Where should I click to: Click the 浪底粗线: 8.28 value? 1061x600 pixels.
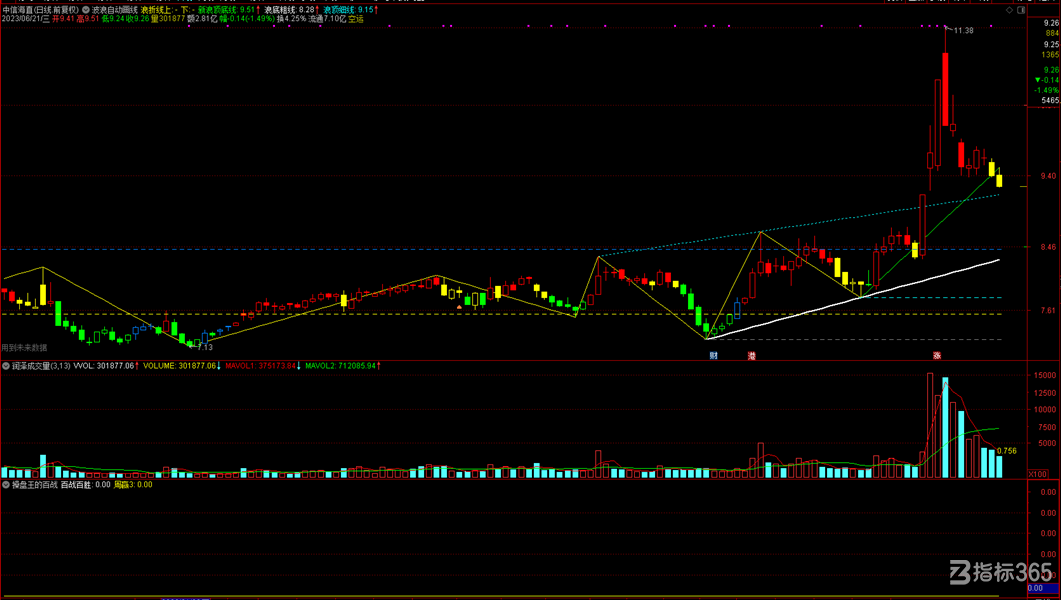click(289, 11)
